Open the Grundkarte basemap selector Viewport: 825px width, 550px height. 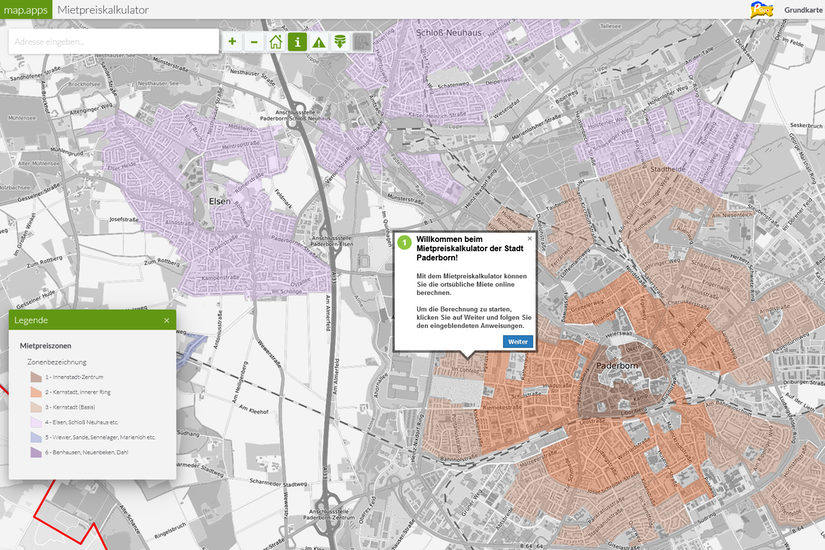click(804, 9)
